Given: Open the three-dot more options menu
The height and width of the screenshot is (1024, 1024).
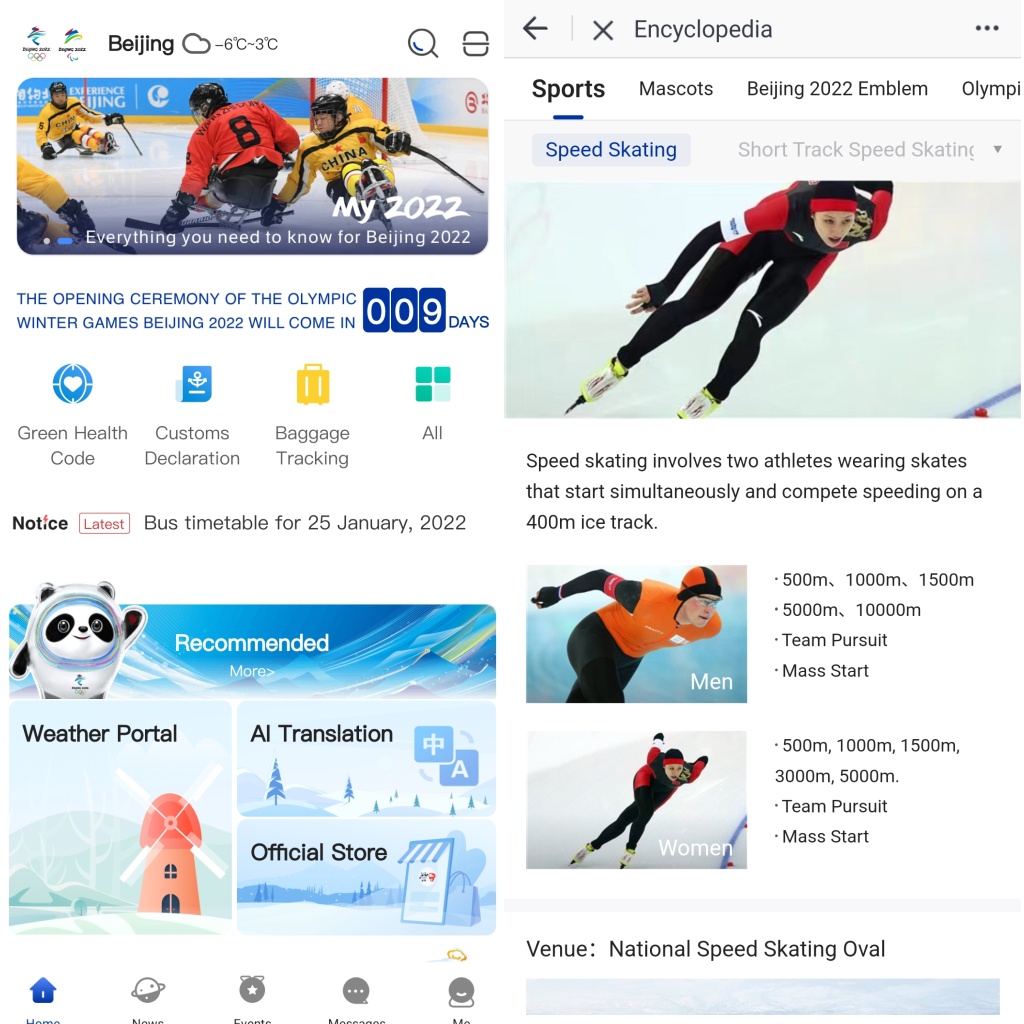Looking at the screenshot, I should [987, 28].
